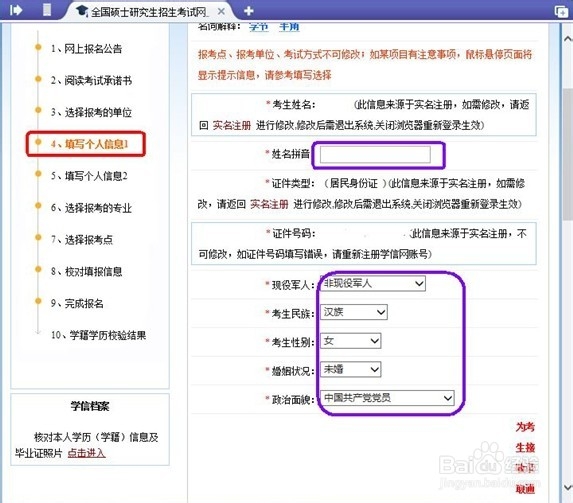
Task: Go to step 10、学籍学历校验结果
Action: 98,335
